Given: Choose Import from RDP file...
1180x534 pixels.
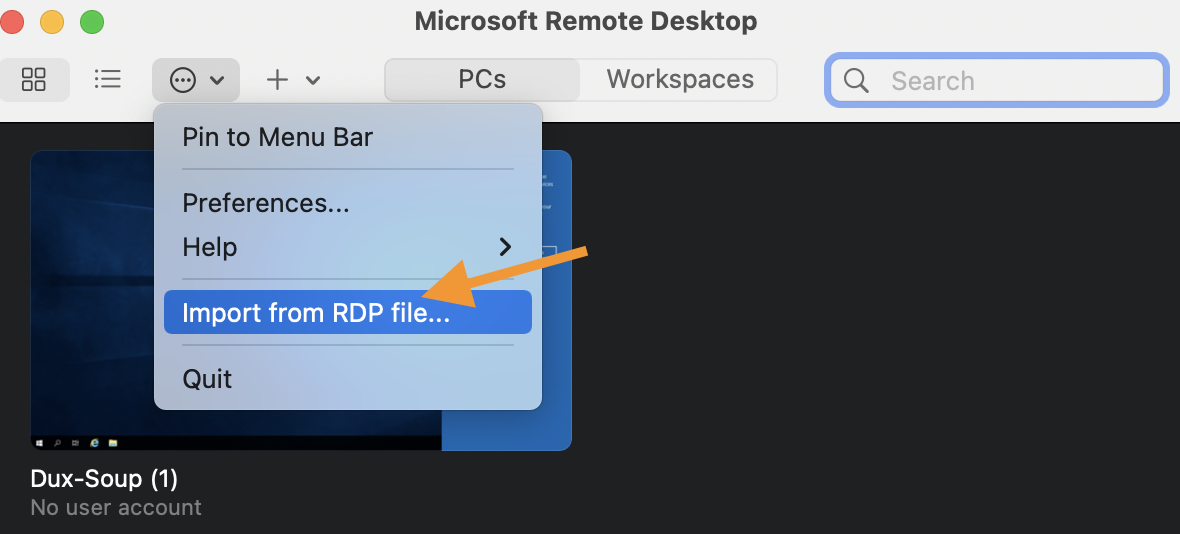Looking at the screenshot, I should click(348, 312).
